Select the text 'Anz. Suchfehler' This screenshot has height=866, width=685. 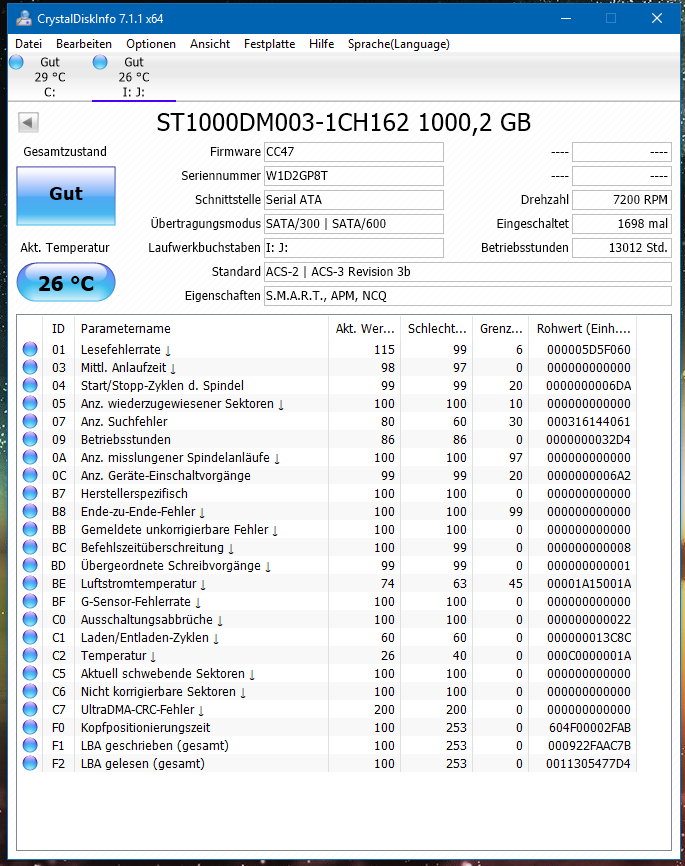click(x=124, y=422)
